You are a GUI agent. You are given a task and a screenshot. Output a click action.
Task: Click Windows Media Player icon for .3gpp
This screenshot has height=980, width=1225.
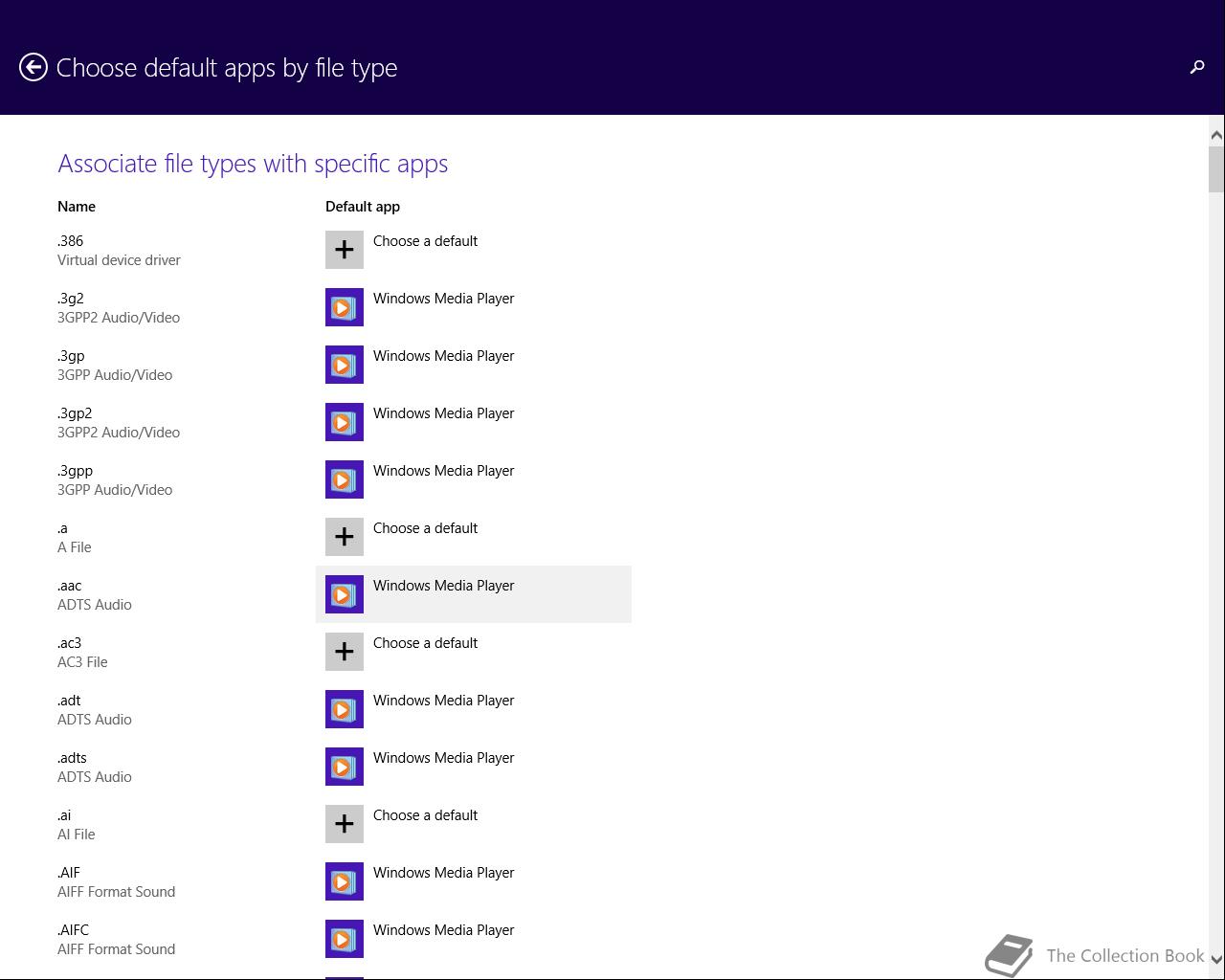click(x=345, y=479)
